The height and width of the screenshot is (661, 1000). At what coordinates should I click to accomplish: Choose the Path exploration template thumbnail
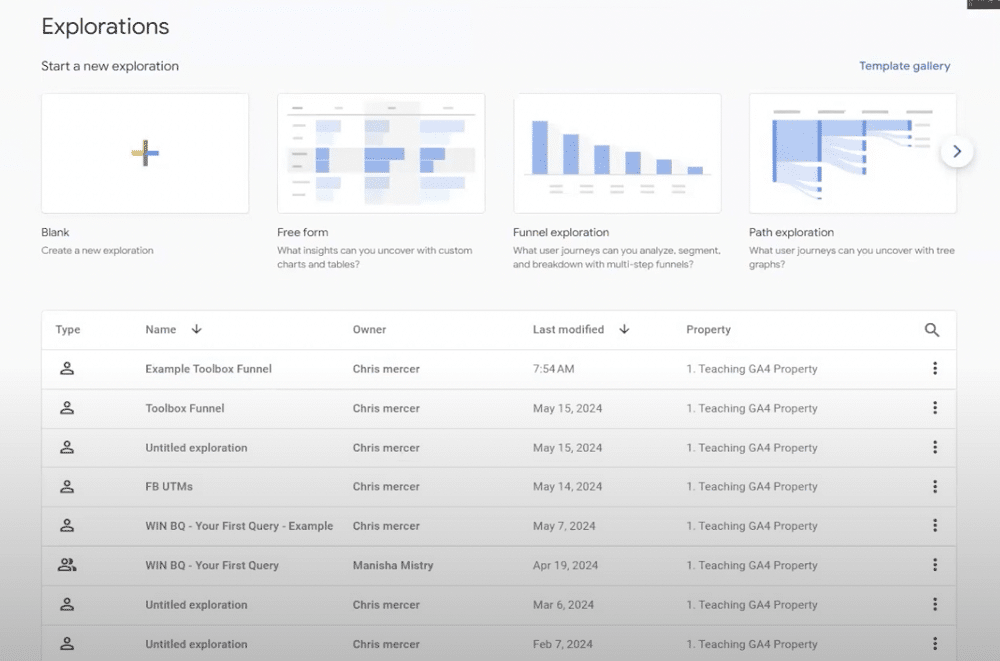point(852,153)
